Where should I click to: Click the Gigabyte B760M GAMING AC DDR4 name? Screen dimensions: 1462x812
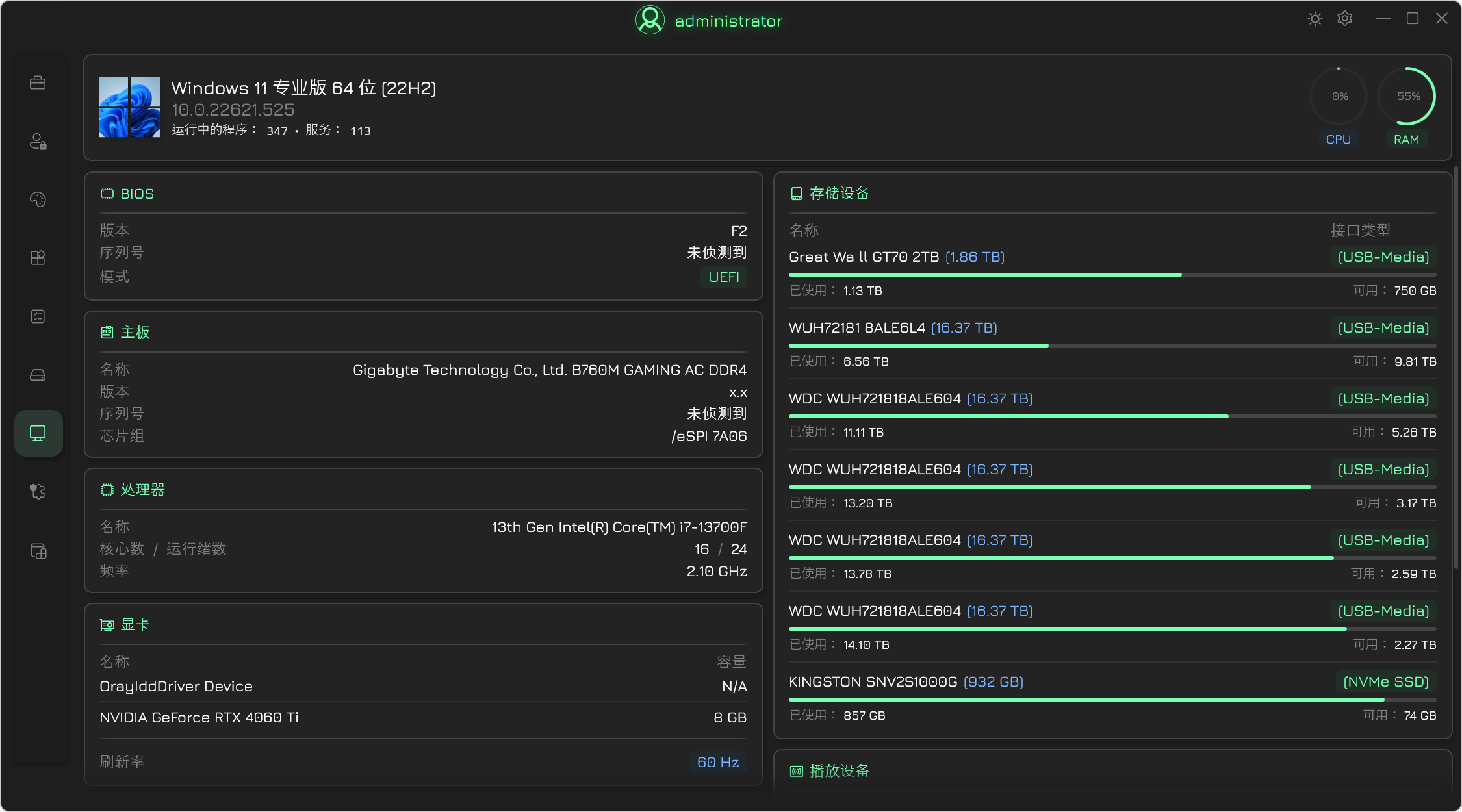[x=550, y=370]
